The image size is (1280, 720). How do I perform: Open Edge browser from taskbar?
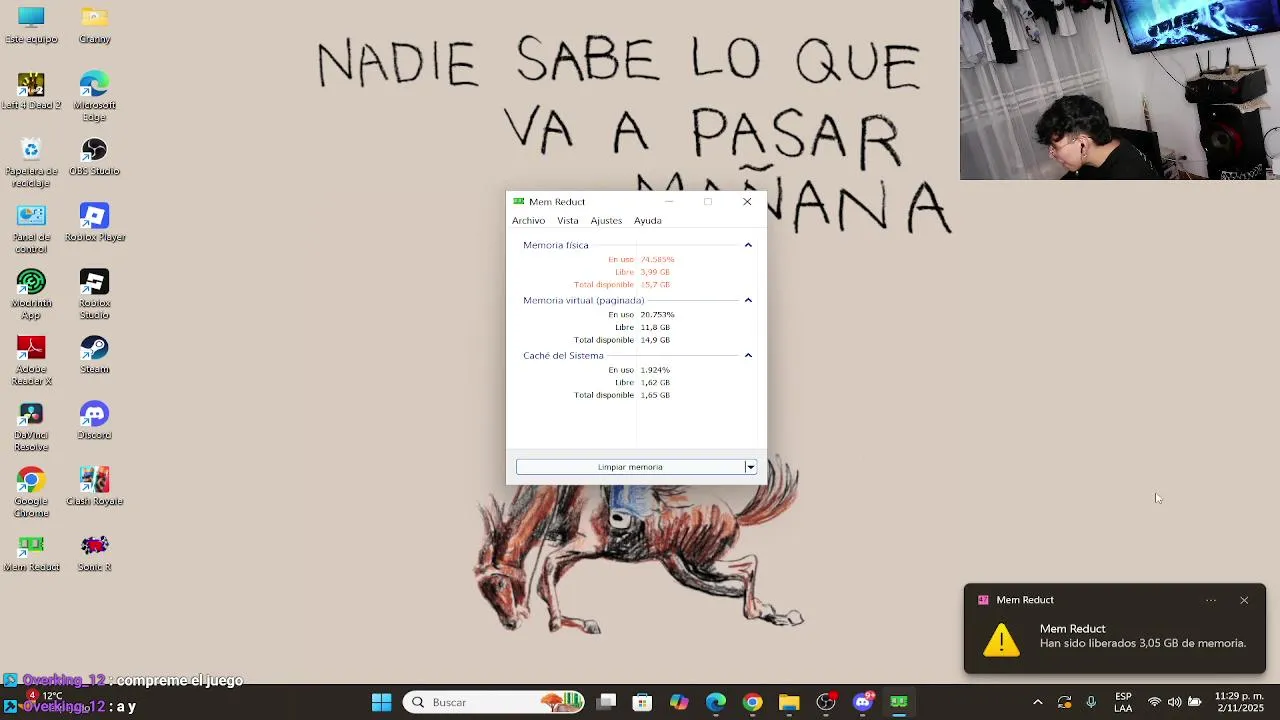716,702
